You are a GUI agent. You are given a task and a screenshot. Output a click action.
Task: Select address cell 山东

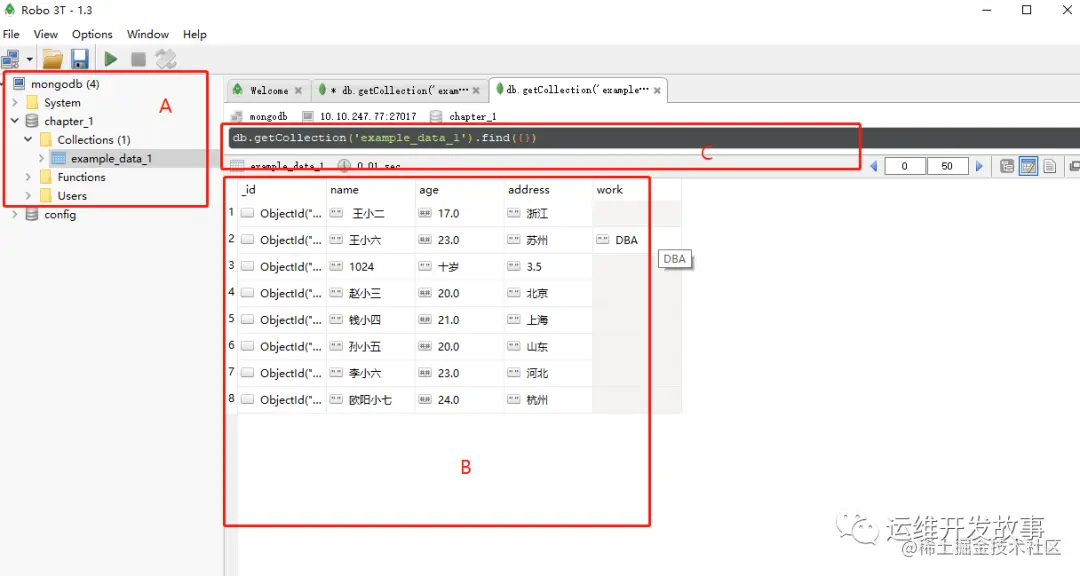(x=548, y=347)
